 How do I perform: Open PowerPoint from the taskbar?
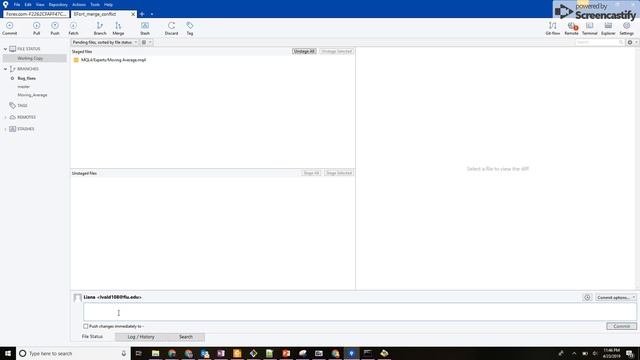pyautogui.click(x=286, y=353)
